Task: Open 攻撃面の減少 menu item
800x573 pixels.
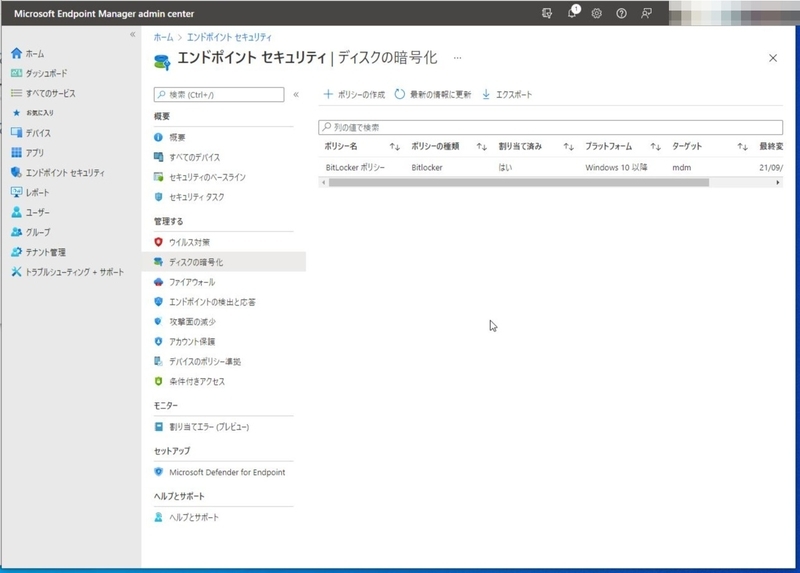Action: (x=192, y=322)
